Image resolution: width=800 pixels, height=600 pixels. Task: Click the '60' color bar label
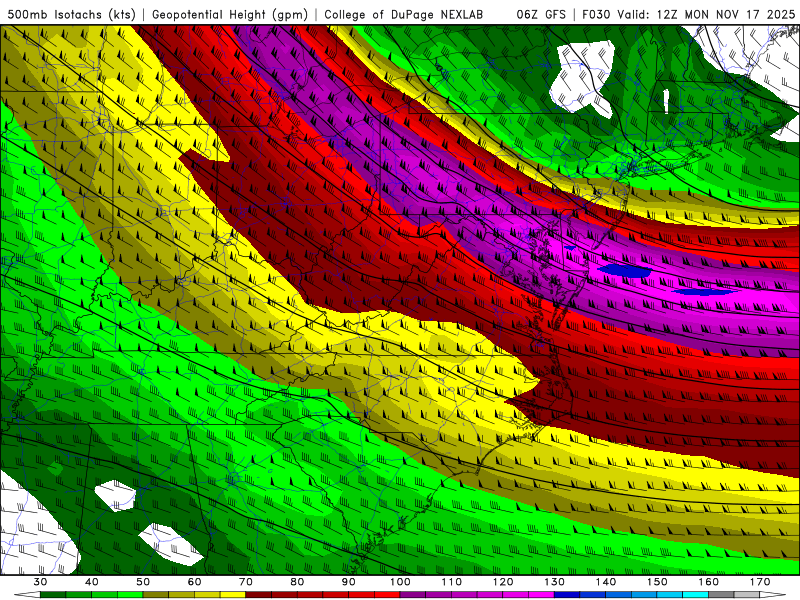click(194, 582)
